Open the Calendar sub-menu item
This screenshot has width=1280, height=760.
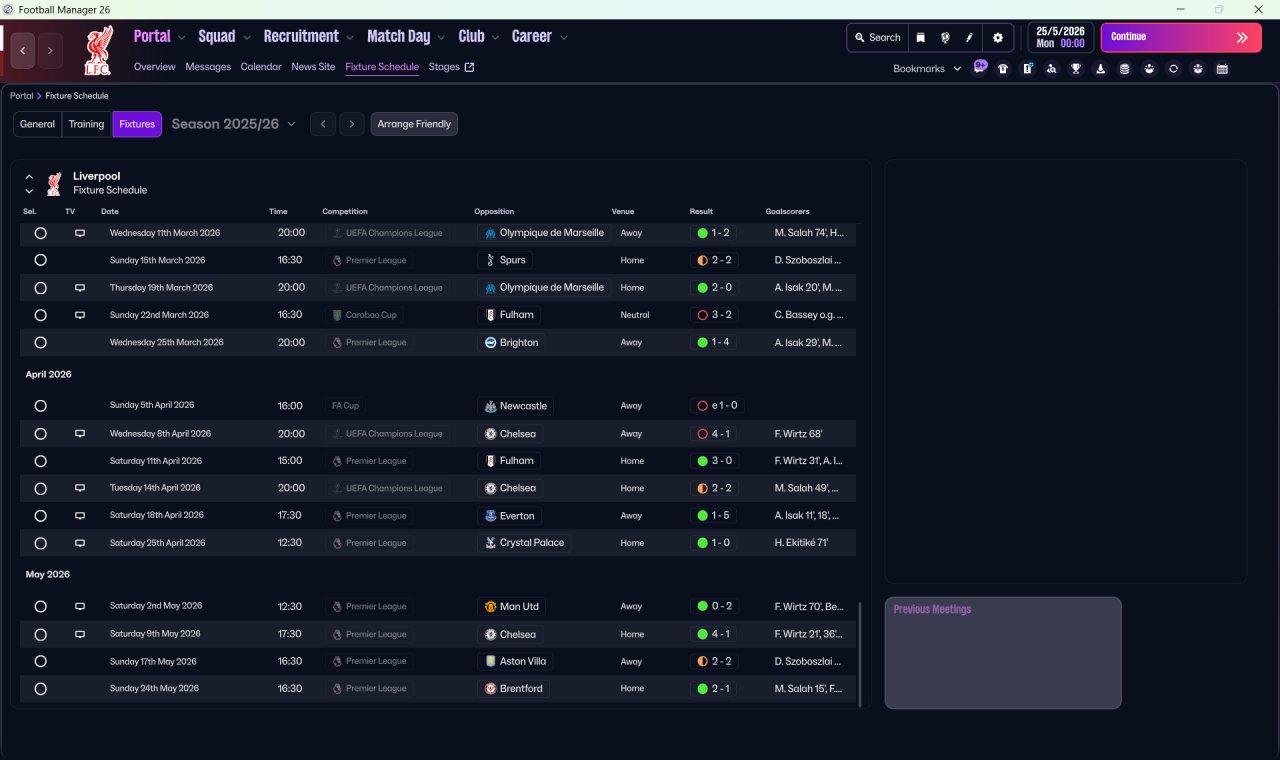coord(261,67)
